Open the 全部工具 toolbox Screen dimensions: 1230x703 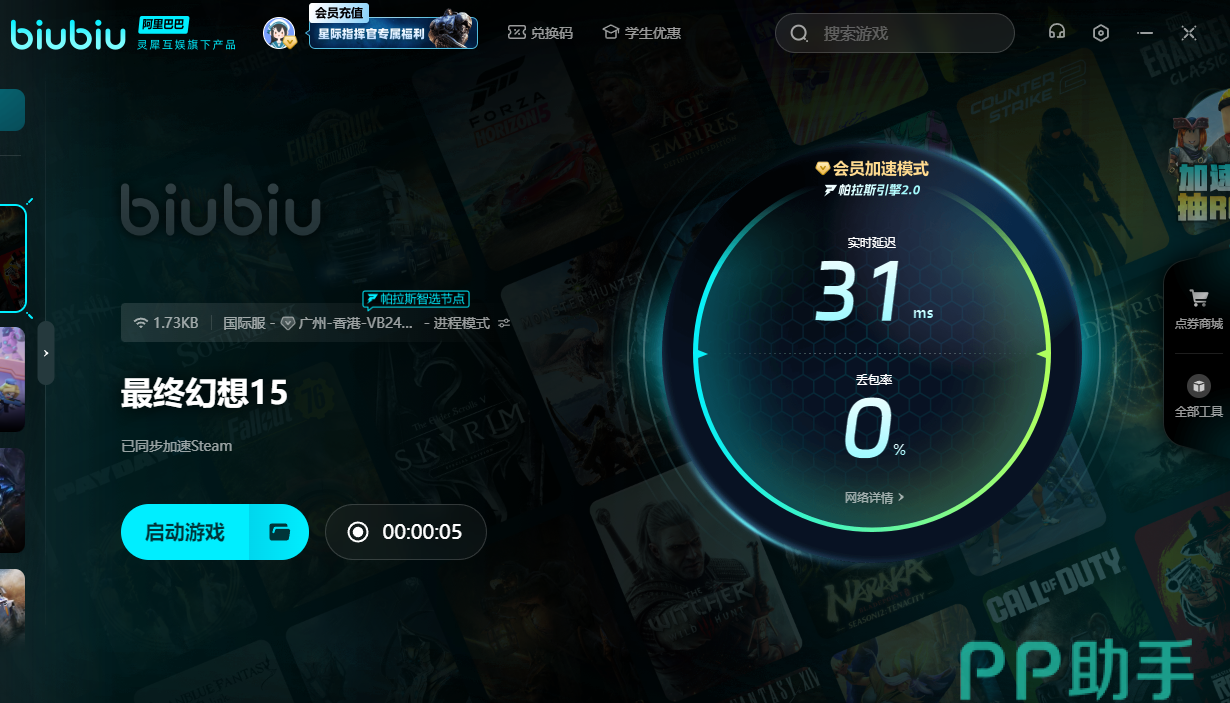(x=1198, y=396)
